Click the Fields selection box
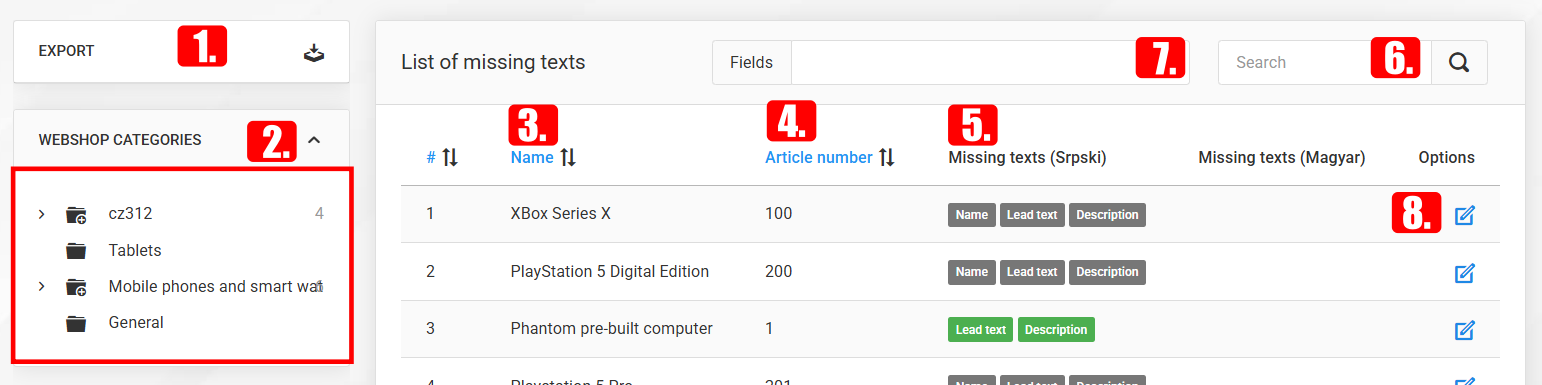Image resolution: width=1542 pixels, height=385 pixels. point(990,62)
